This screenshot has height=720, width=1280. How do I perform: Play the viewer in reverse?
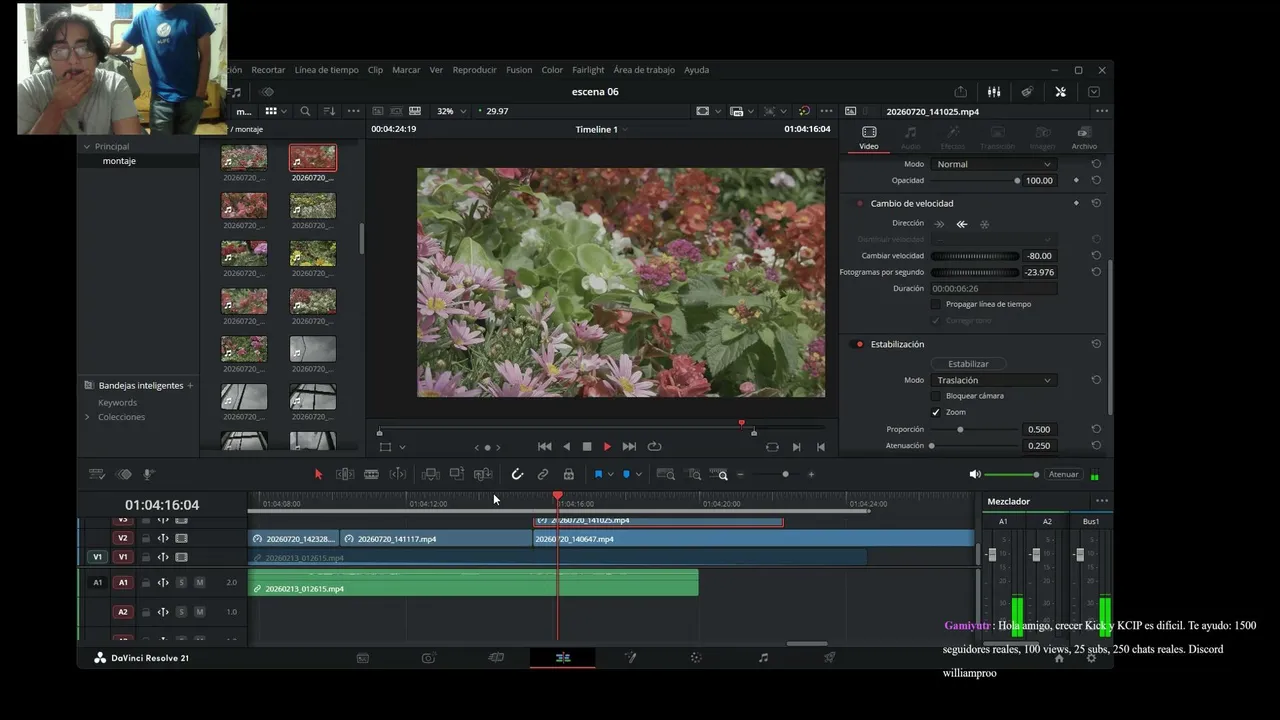tap(567, 447)
